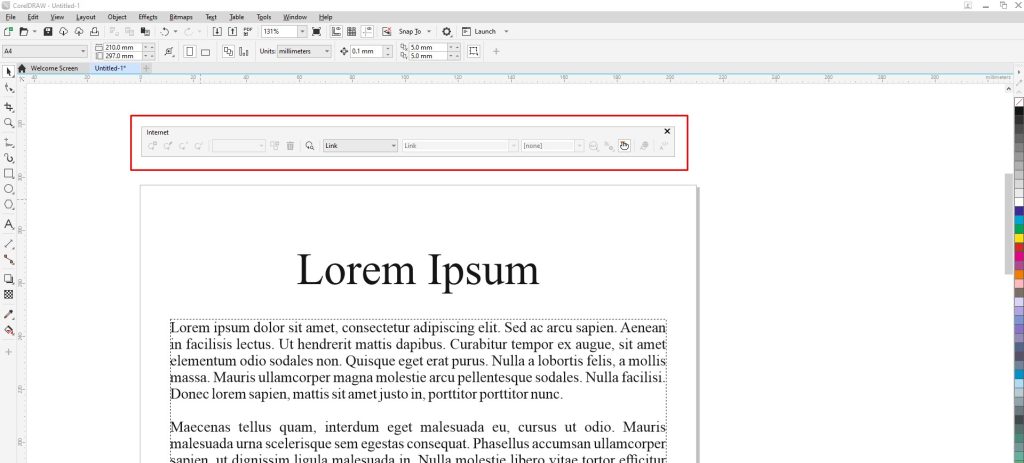
Task: Expand the Undo history dropdown arrow
Action: 175,31
